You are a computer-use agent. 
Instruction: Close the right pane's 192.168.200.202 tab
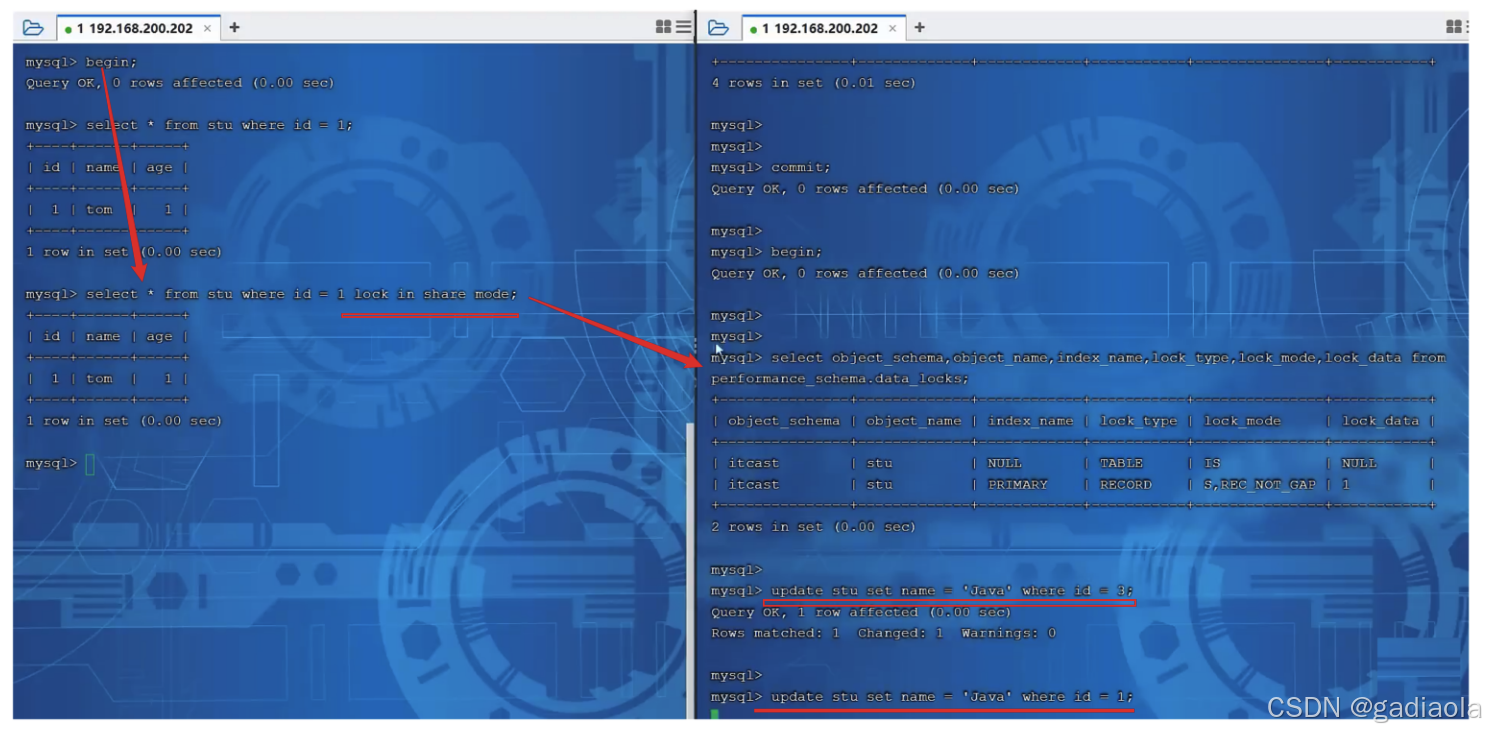click(x=893, y=28)
